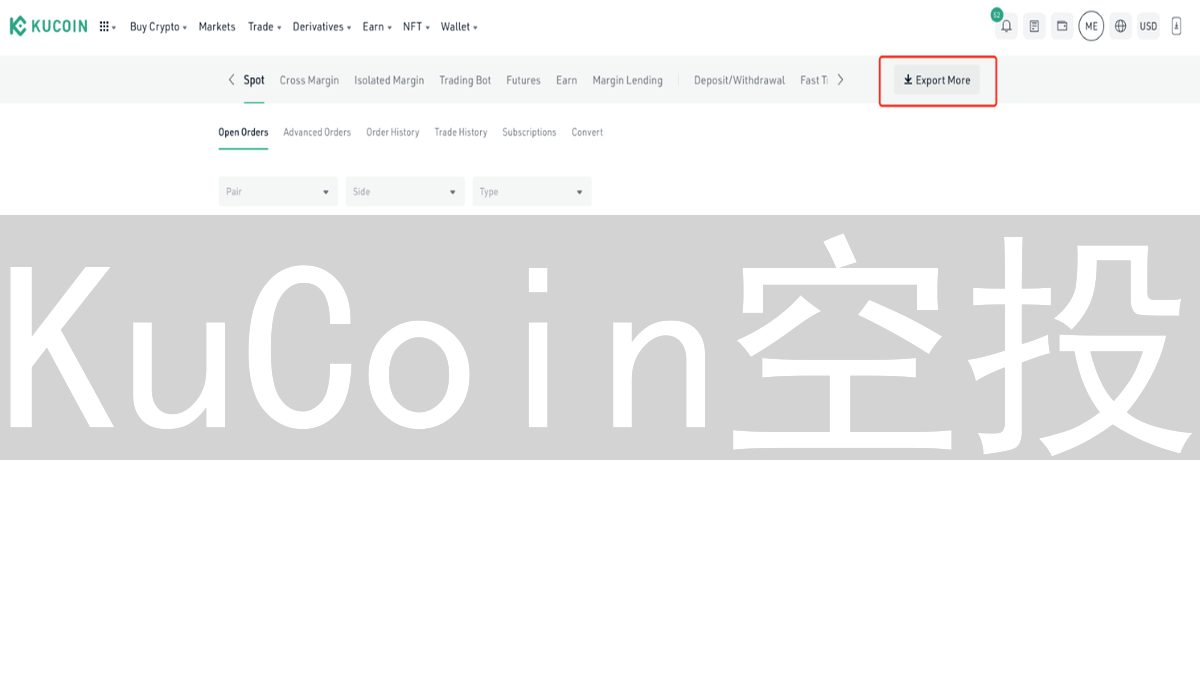Screen dimensions: 1200x675
Task: Open the ME profile avatar
Action: pos(1091,26)
